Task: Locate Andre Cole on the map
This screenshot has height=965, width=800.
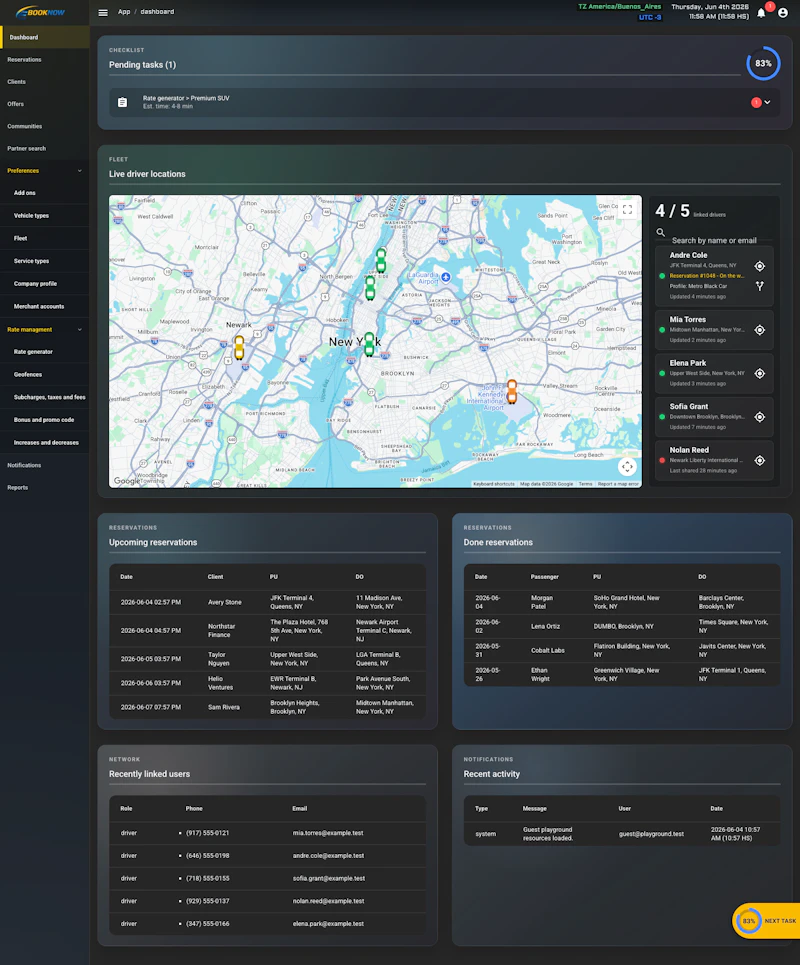Action: click(760, 266)
